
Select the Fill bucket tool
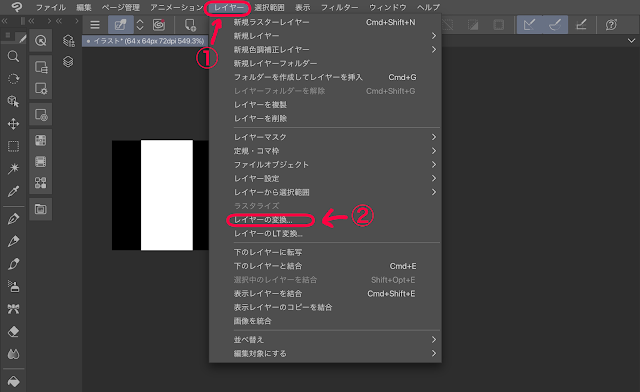coord(13,381)
